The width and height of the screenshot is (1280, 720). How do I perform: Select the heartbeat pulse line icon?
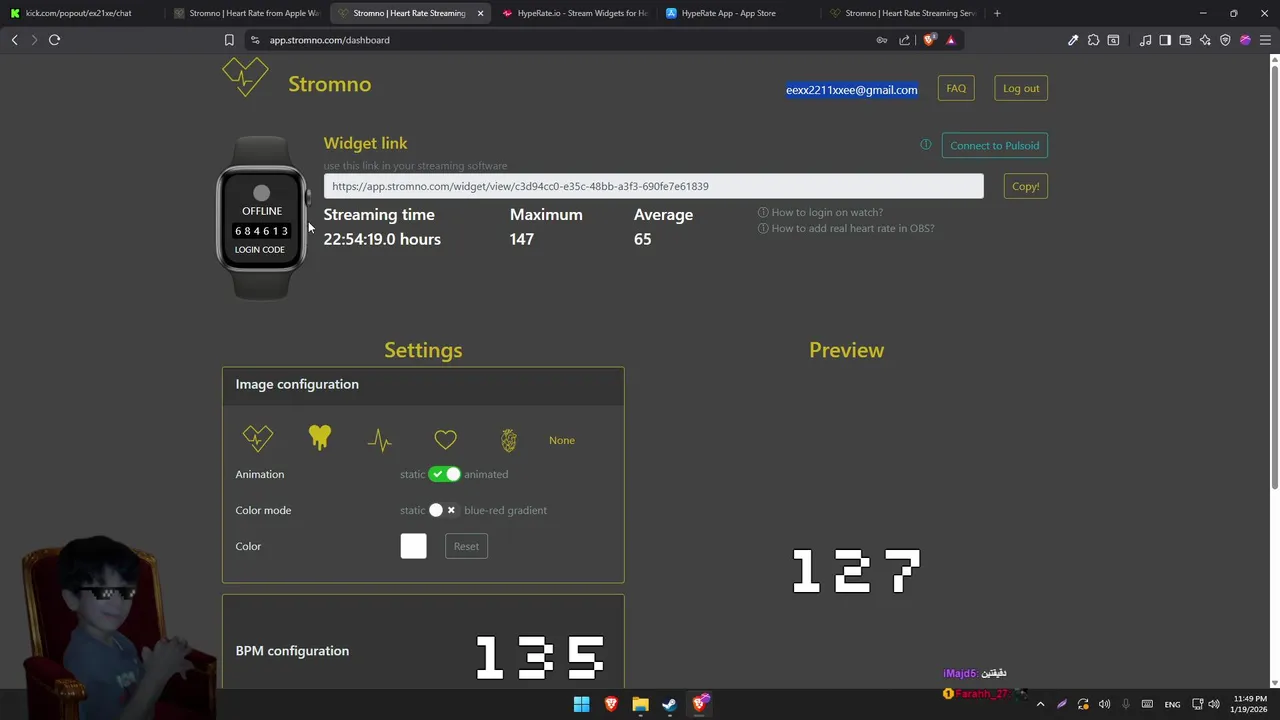coord(380,440)
